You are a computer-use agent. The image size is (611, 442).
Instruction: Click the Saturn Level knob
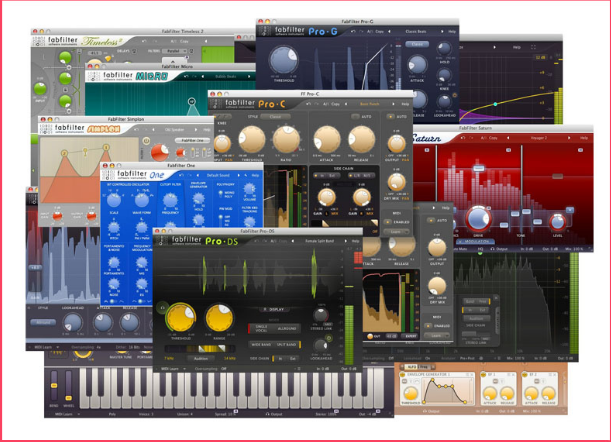coord(557,222)
